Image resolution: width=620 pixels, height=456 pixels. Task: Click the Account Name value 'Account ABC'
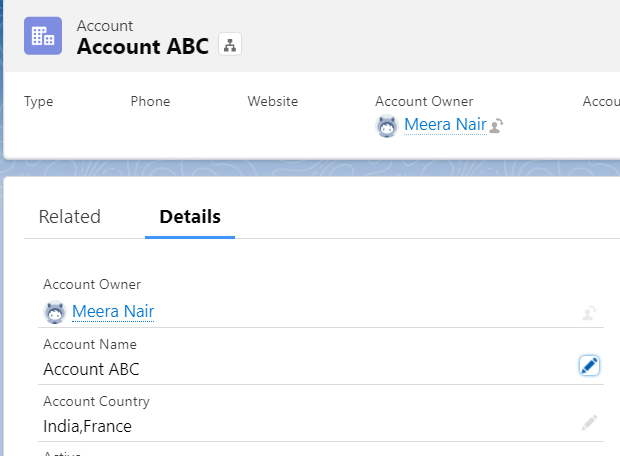point(91,369)
